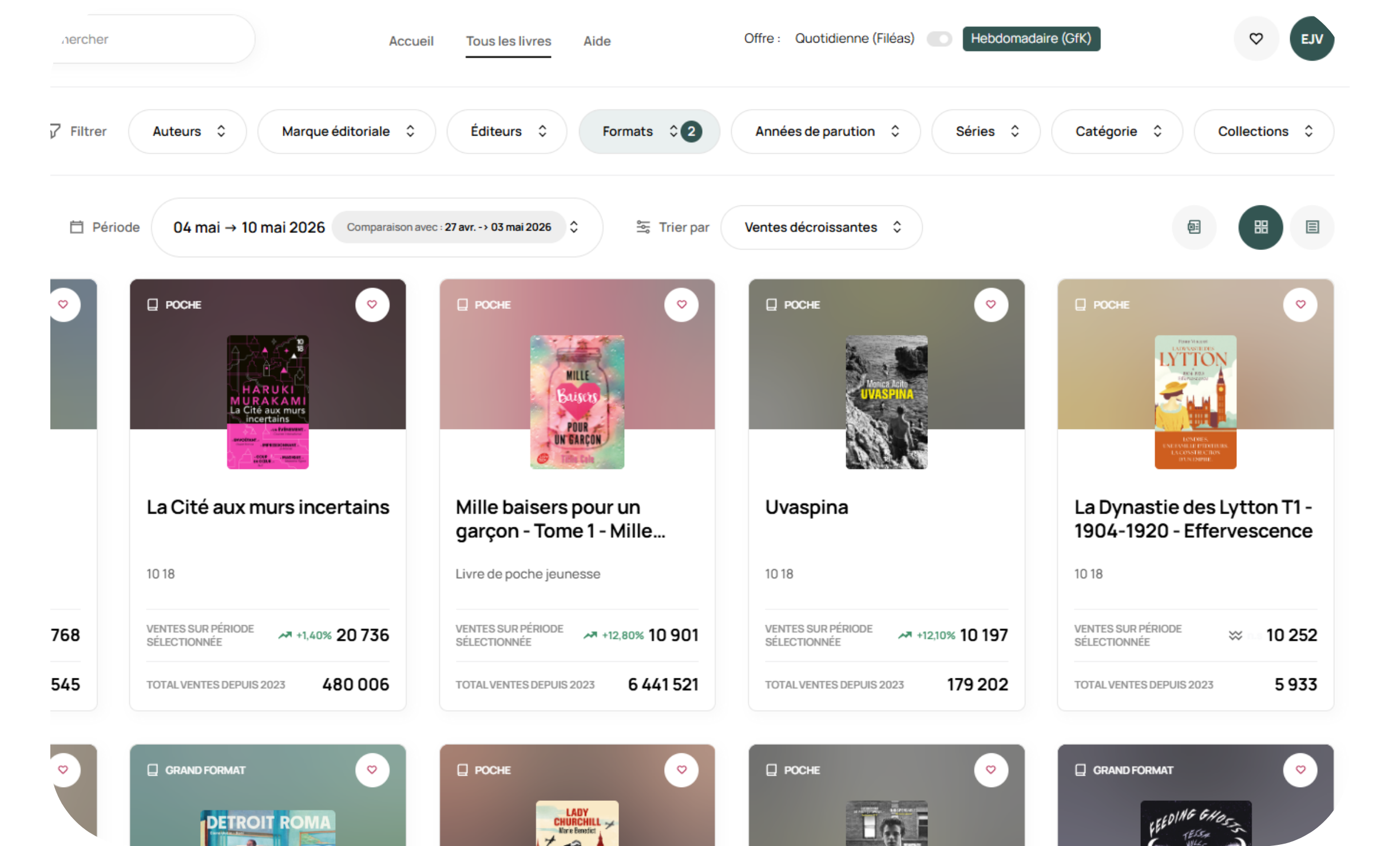
Task: Open EJV user profile avatar
Action: 1311,39
